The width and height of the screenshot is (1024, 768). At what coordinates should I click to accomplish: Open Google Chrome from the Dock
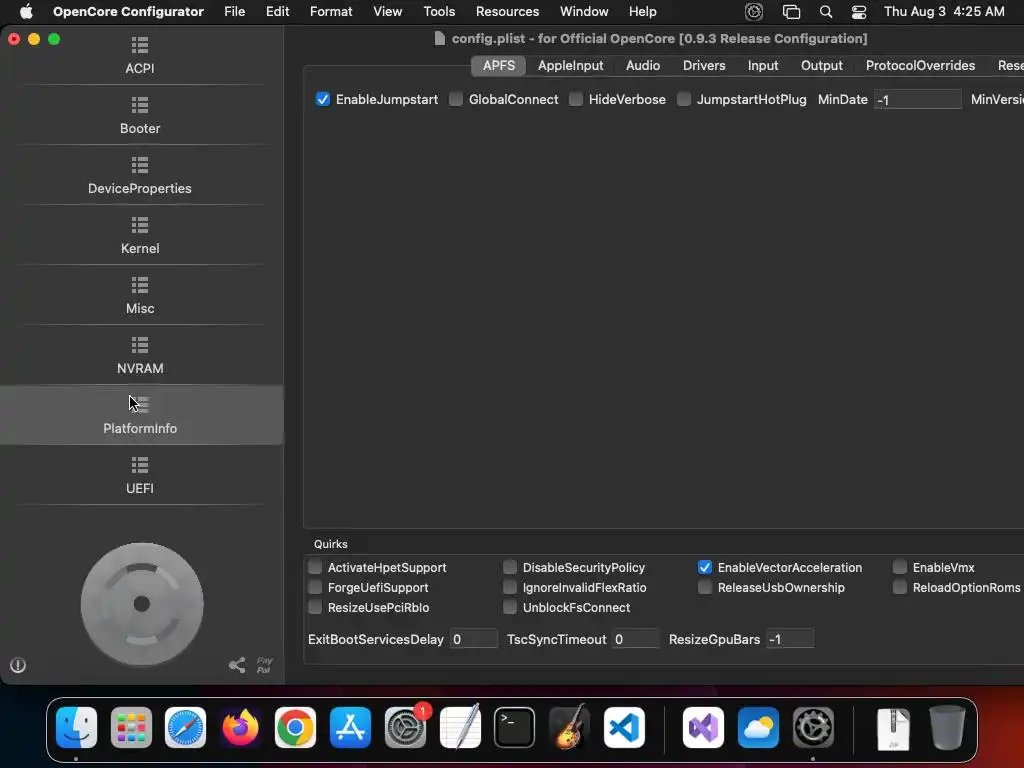click(x=295, y=727)
